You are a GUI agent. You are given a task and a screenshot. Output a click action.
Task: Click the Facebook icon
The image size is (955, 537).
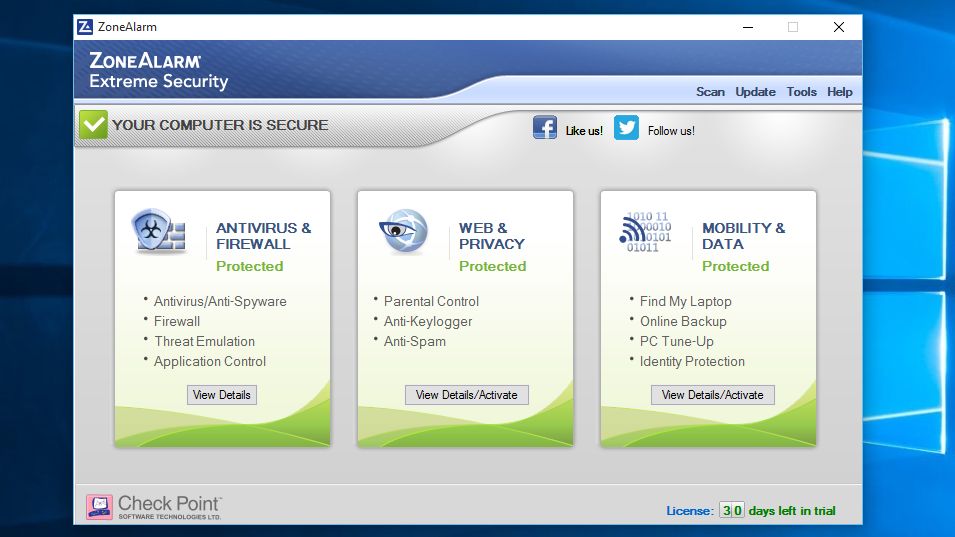point(544,128)
